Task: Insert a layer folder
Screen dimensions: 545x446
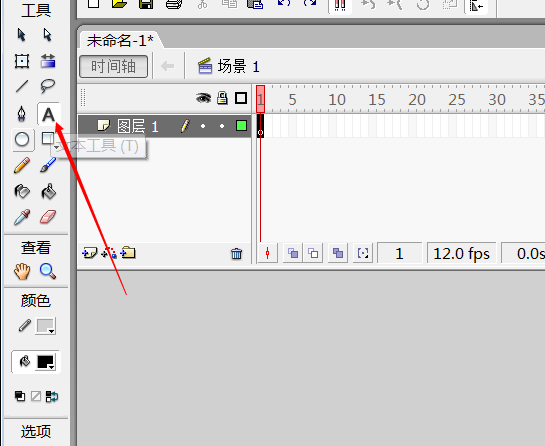Action: 128,253
